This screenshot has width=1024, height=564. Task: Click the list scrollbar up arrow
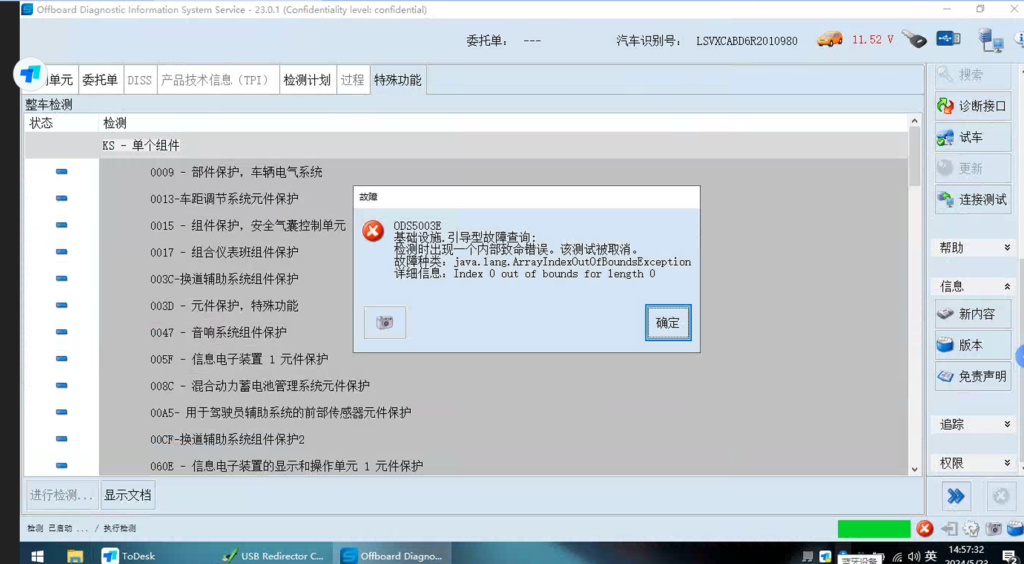tap(914, 121)
